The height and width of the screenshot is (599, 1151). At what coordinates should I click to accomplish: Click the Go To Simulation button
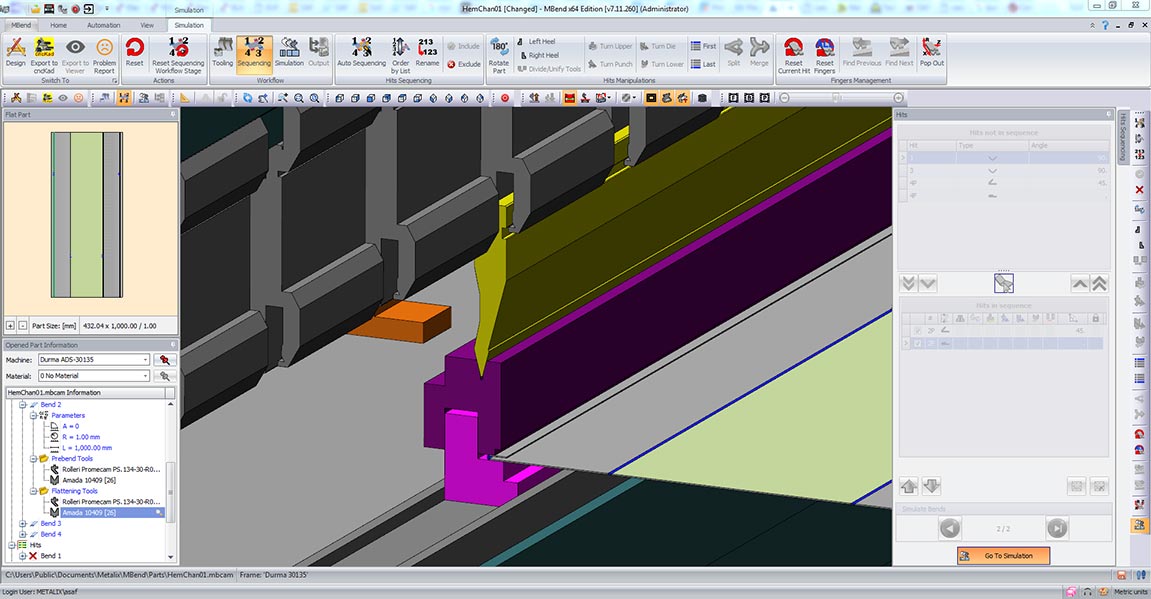click(x=1003, y=555)
